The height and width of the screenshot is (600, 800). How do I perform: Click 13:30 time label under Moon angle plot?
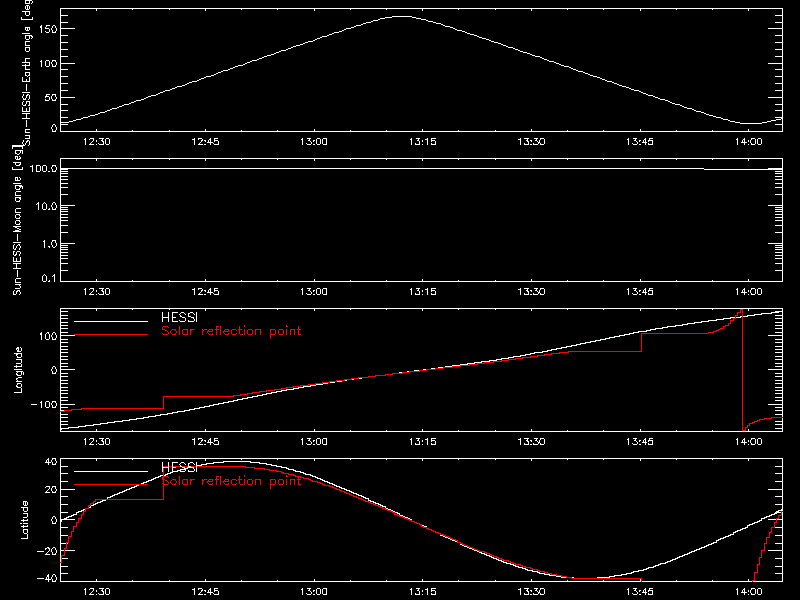[531, 291]
